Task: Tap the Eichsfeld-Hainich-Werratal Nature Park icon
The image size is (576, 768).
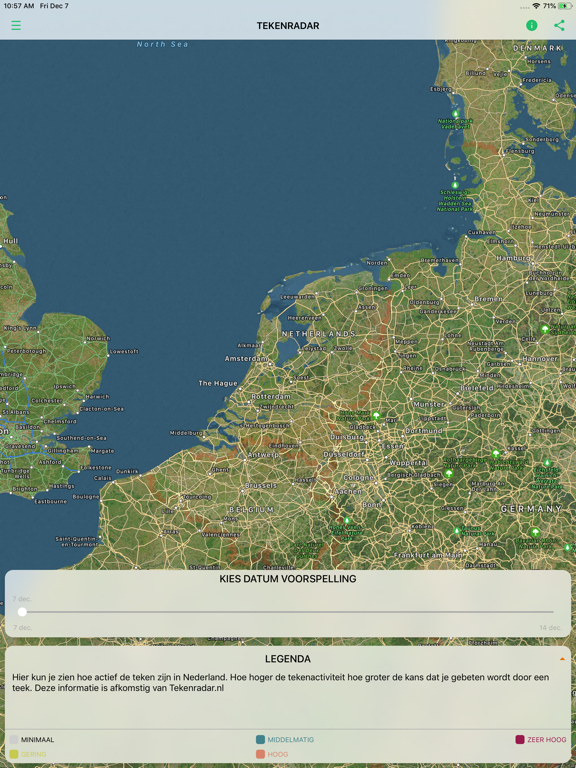Action: [x=547, y=463]
